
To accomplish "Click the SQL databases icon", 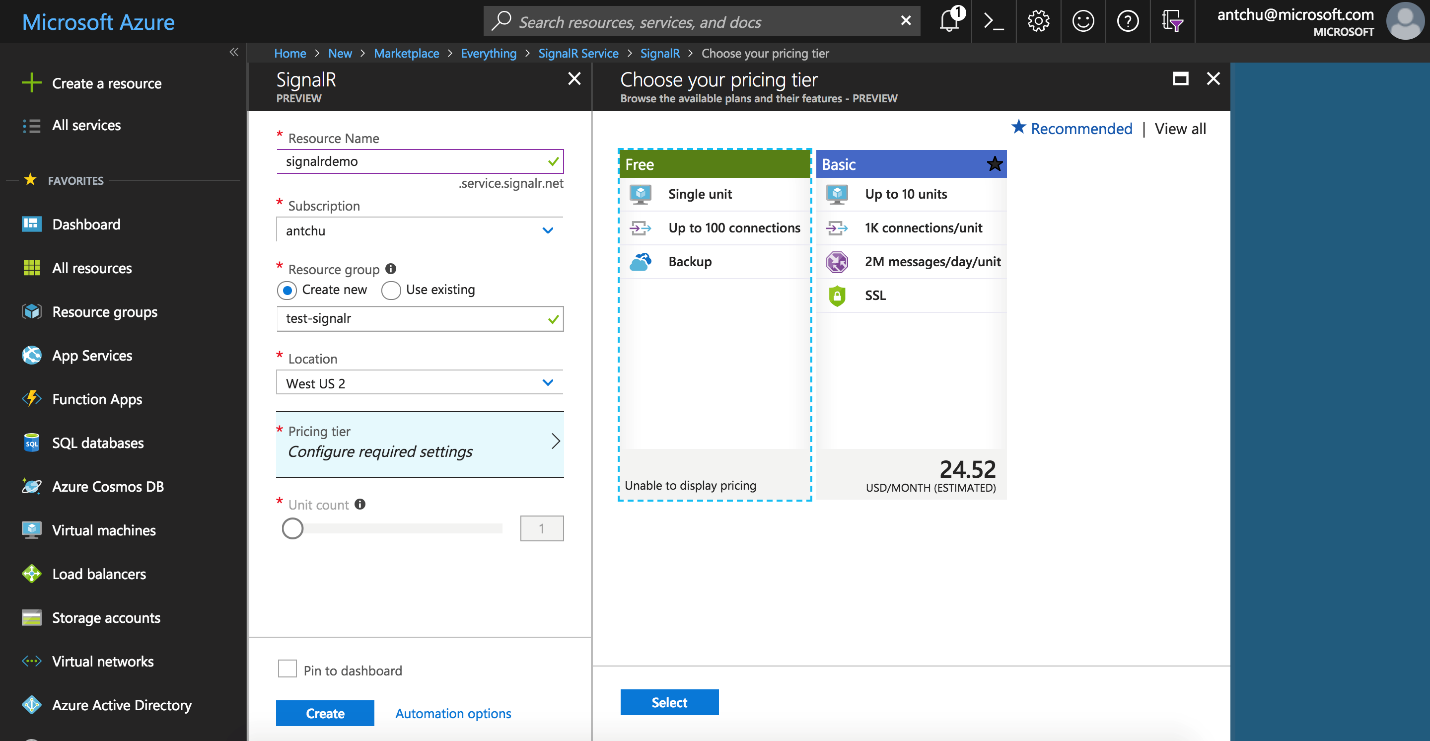I will (x=32, y=443).
